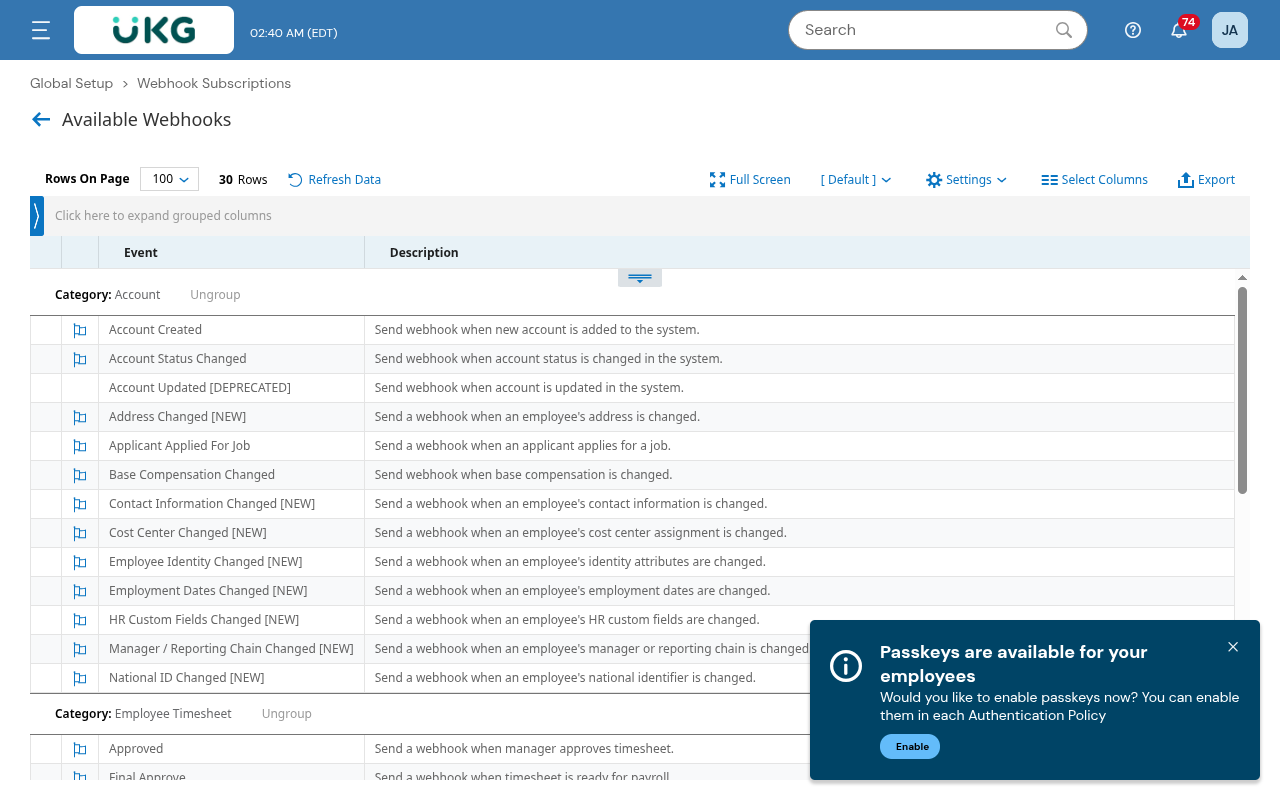Click the Webhook Subscriptions breadcrumb
Screen dimensions: 1280x800
(x=214, y=84)
